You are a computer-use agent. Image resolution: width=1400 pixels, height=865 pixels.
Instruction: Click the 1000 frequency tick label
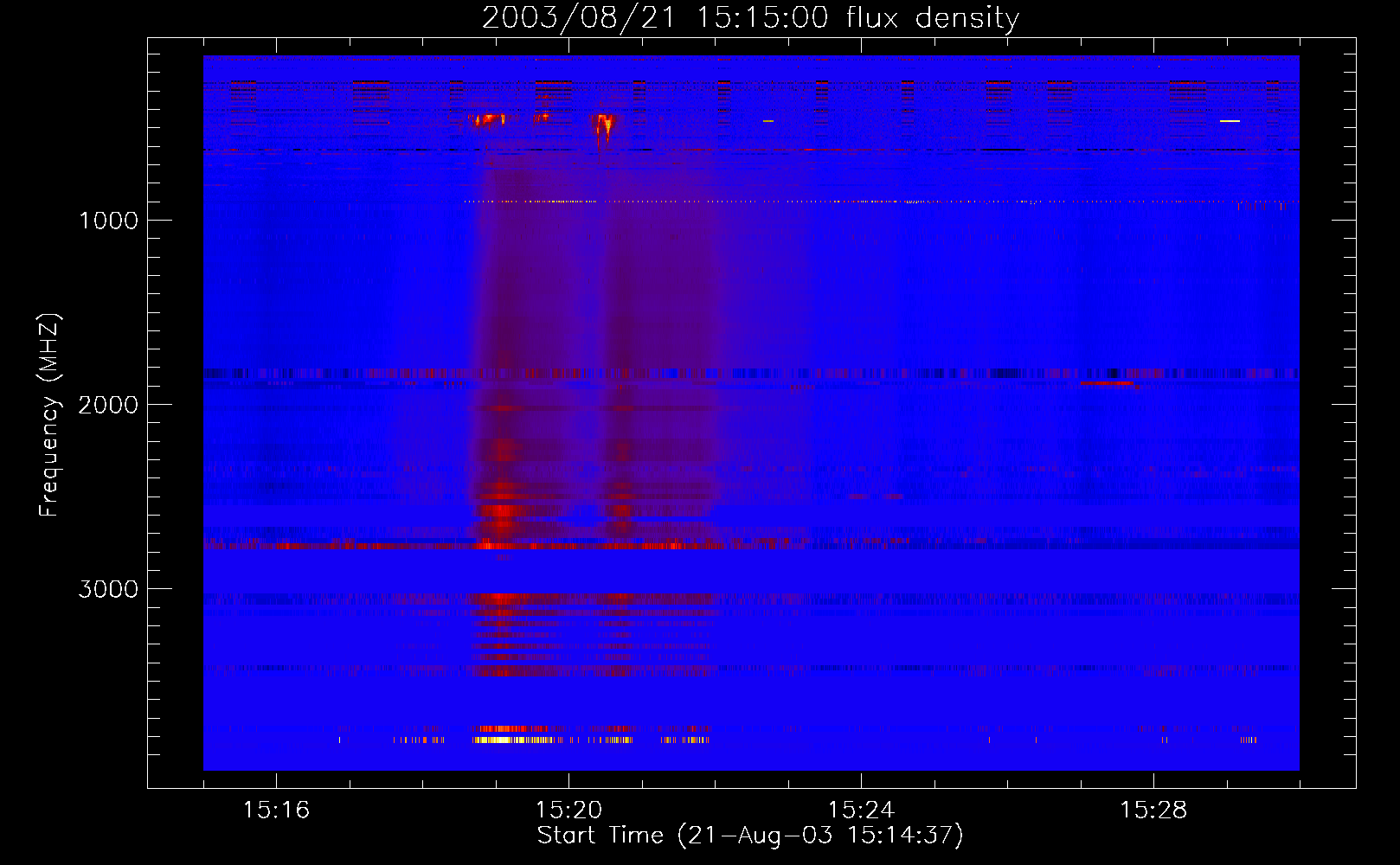108,221
